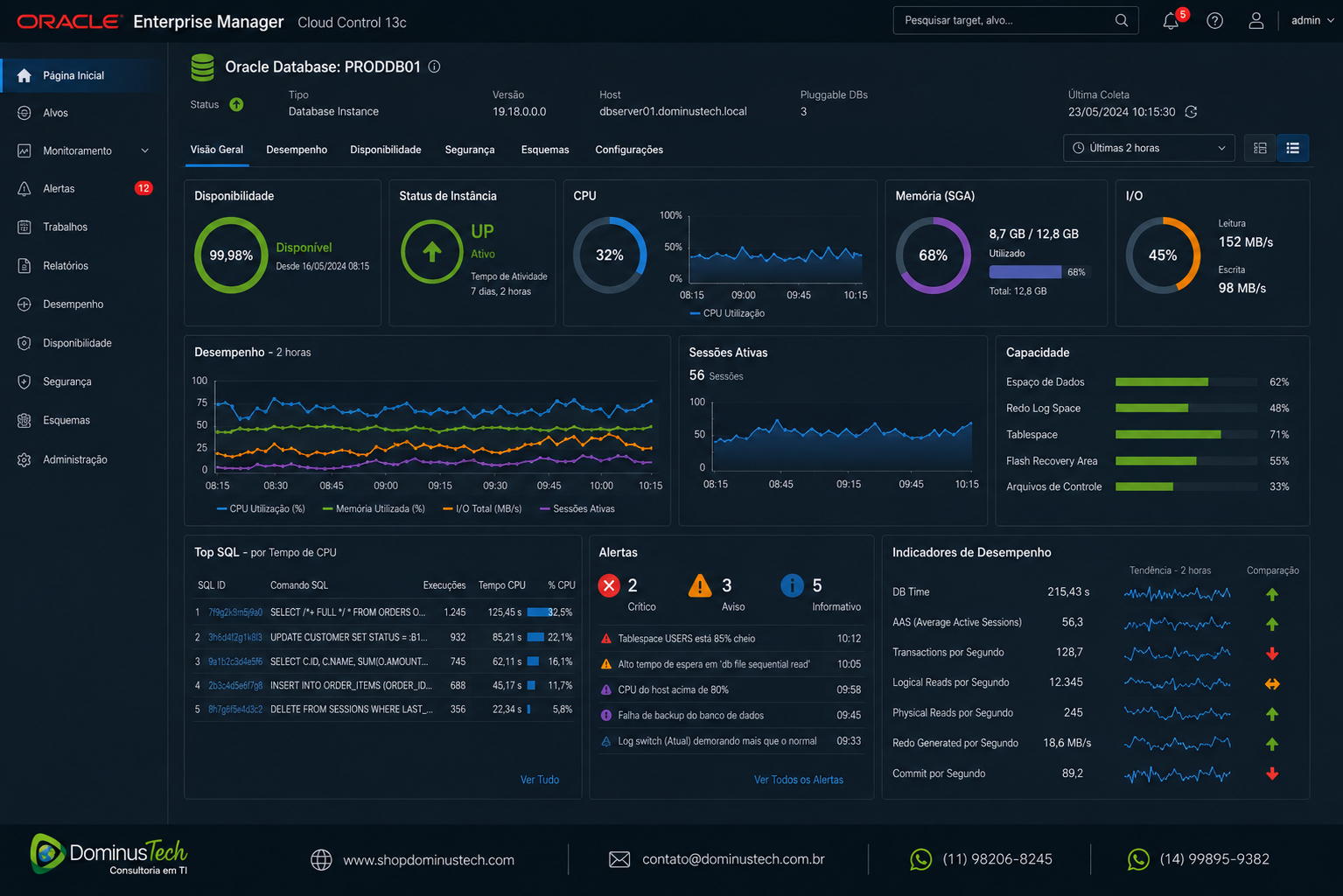Select the 'Falha de backup' alert row

pos(731,716)
